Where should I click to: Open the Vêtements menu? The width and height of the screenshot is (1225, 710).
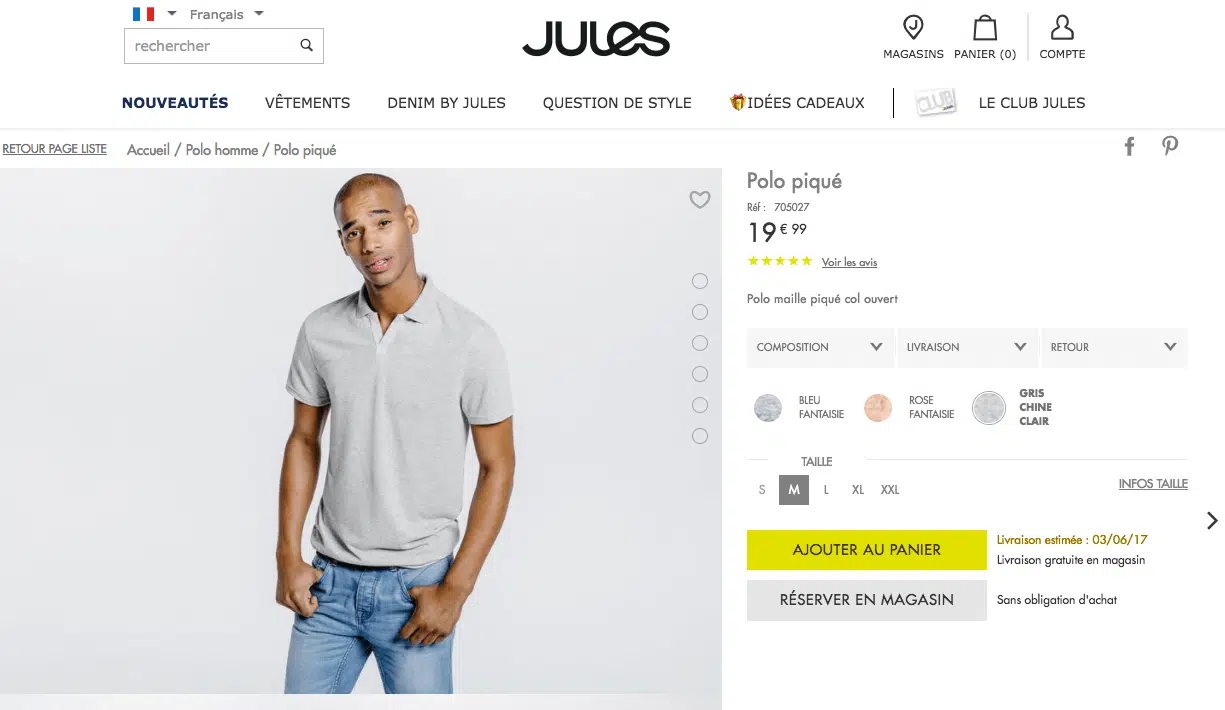point(307,102)
